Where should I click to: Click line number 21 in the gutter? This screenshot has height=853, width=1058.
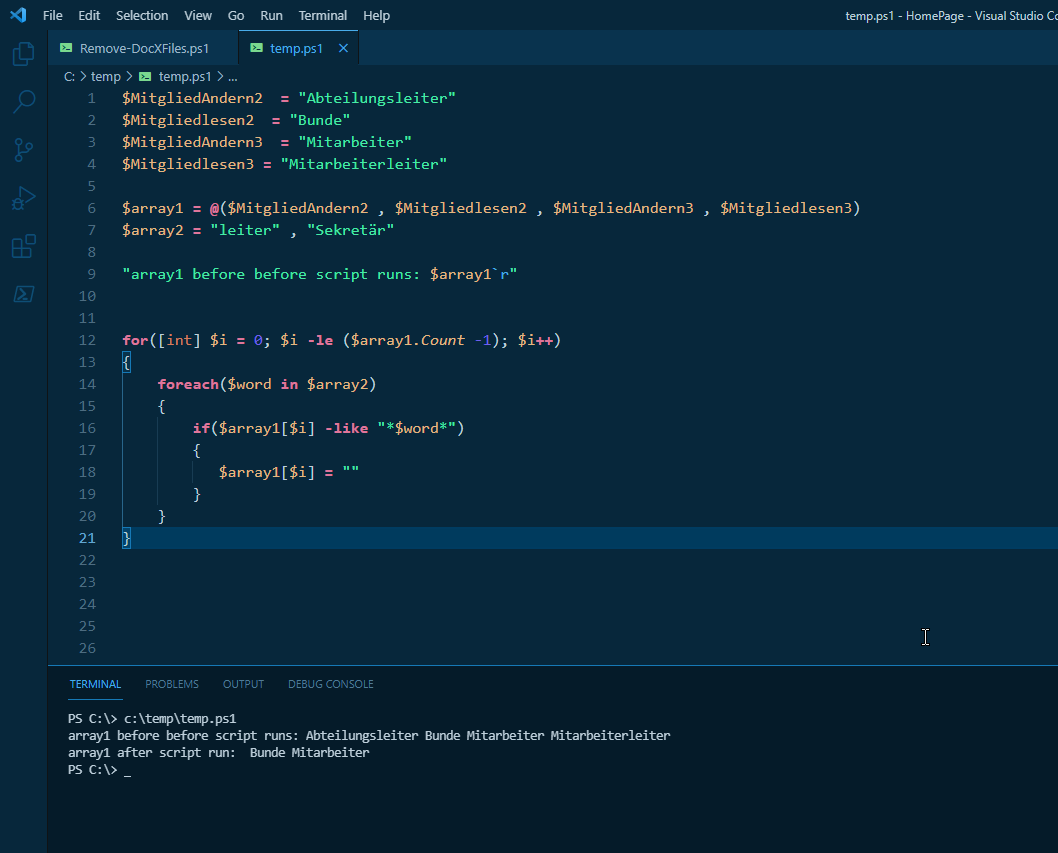click(x=87, y=538)
